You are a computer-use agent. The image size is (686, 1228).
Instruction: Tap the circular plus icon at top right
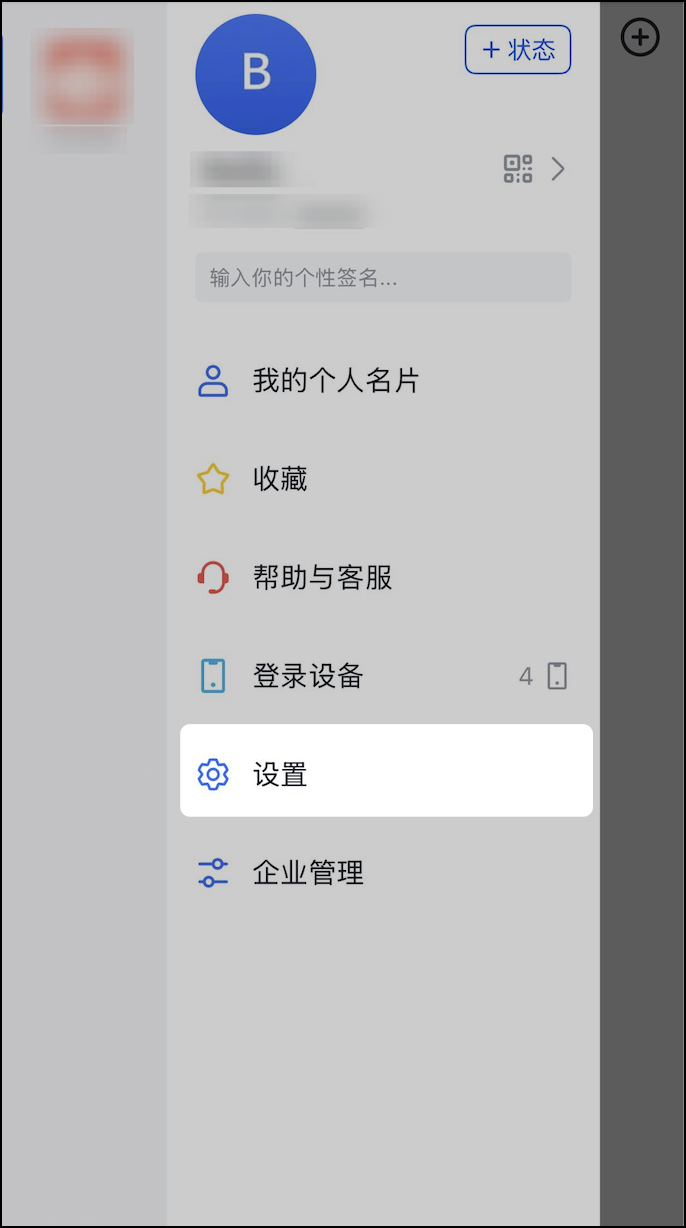pos(639,38)
